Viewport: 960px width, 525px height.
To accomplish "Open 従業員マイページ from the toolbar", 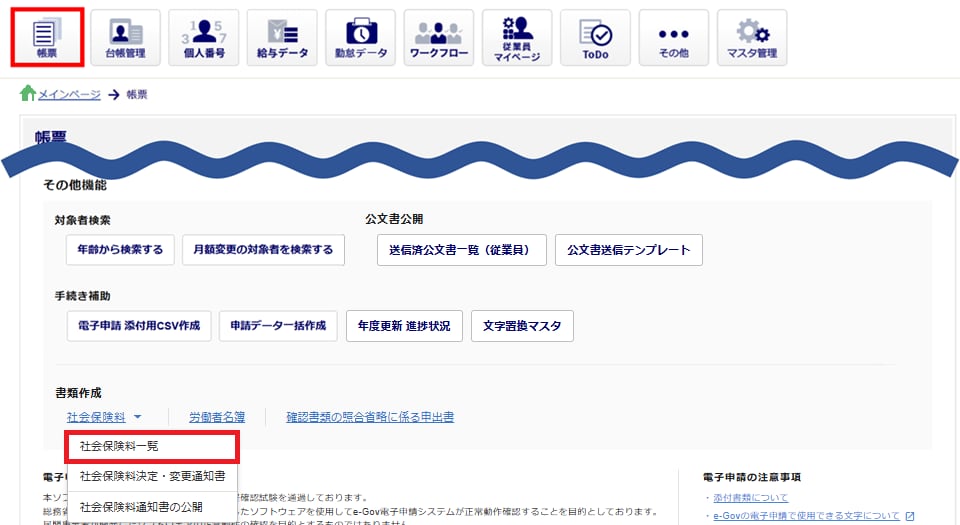I will [516, 38].
